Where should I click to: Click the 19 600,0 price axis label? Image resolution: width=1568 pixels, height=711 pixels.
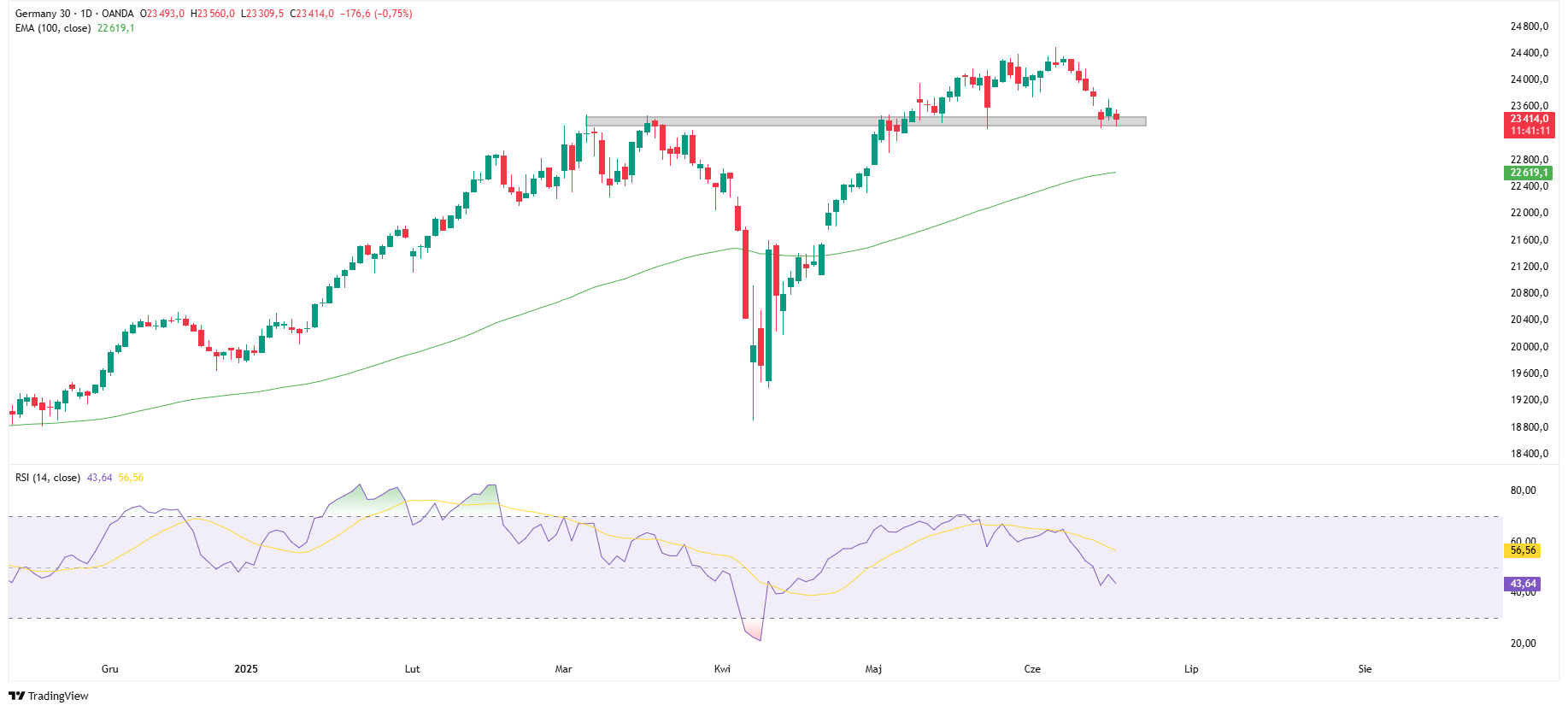click(x=1529, y=373)
